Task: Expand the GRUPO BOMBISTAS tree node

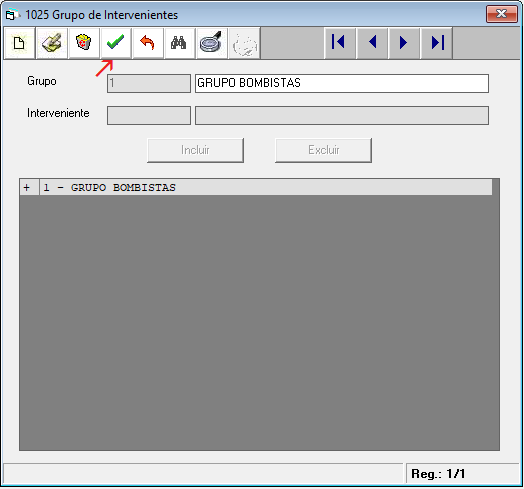Action: pyautogui.click(x=27, y=188)
